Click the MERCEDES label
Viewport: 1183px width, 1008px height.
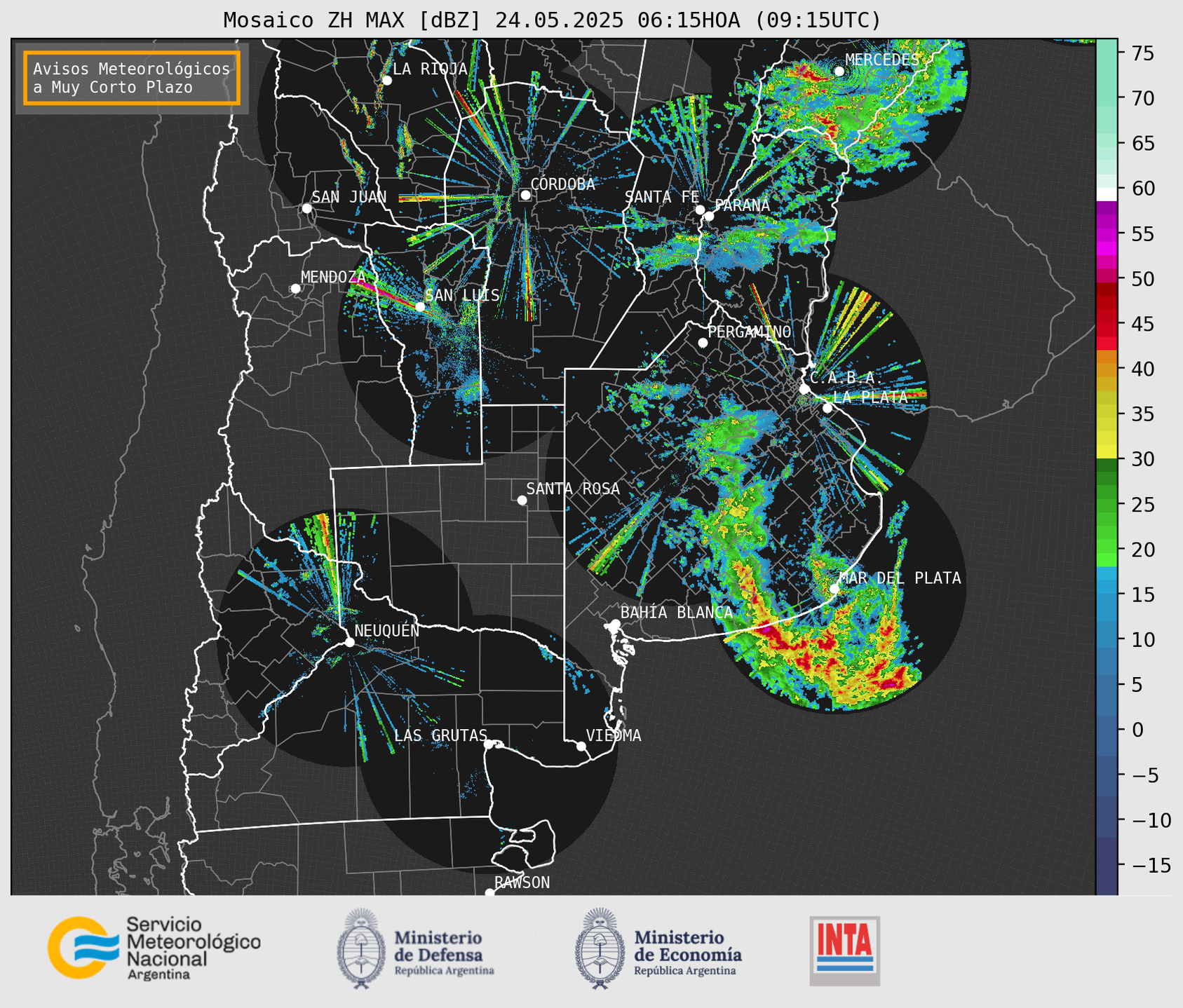[x=882, y=60]
